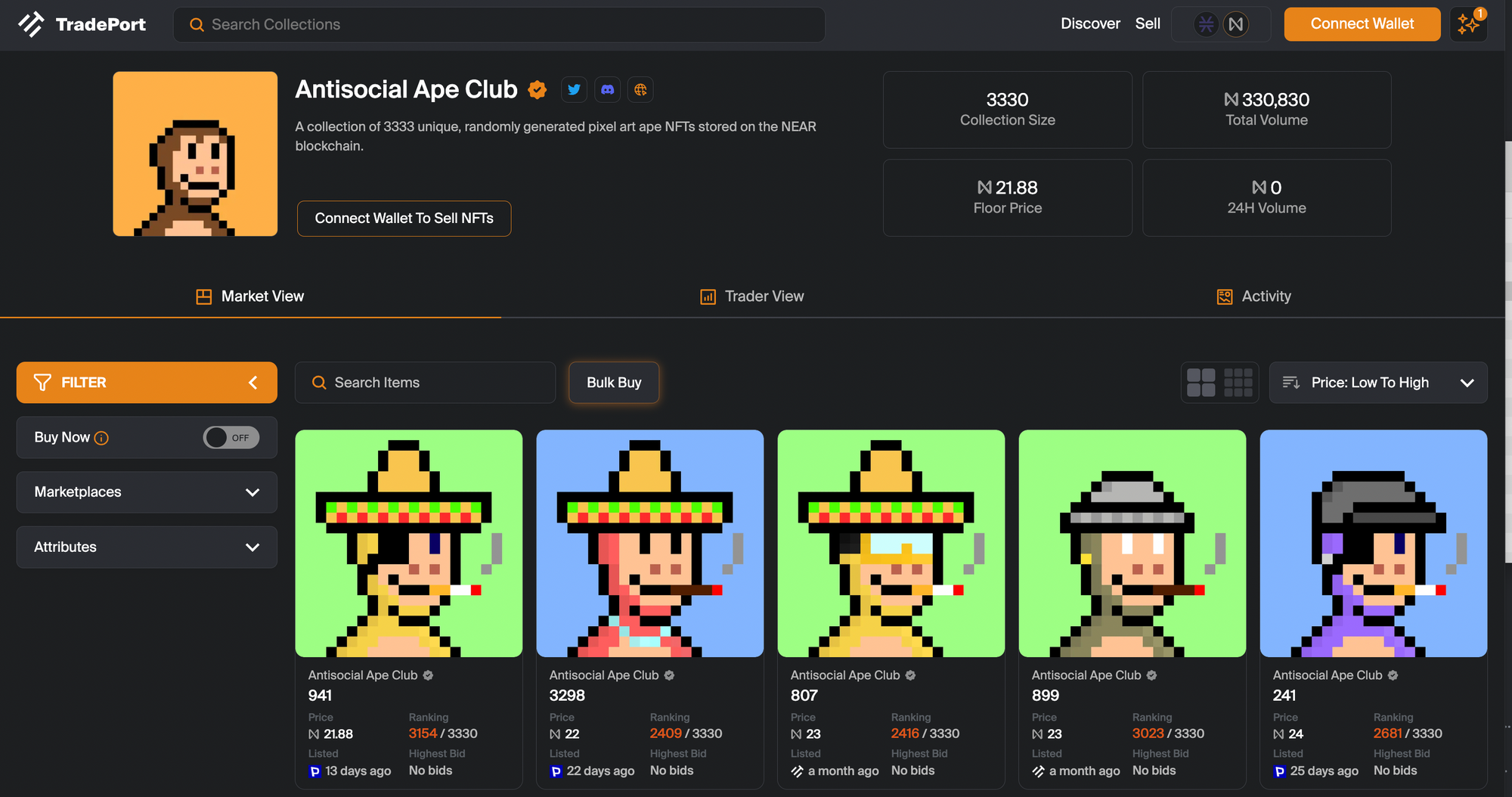
Task: Switch to large grid view icon
Action: click(x=1201, y=383)
